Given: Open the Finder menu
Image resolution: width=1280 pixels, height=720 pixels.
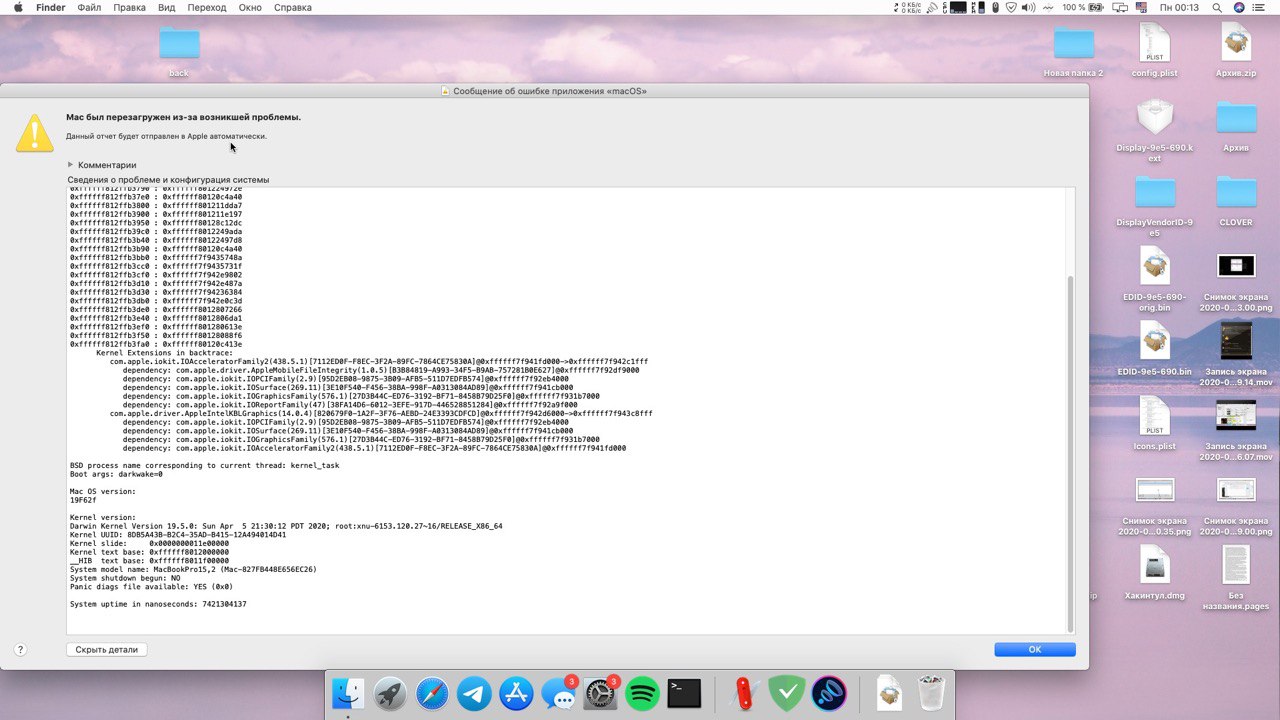Looking at the screenshot, I should (51, 7).
